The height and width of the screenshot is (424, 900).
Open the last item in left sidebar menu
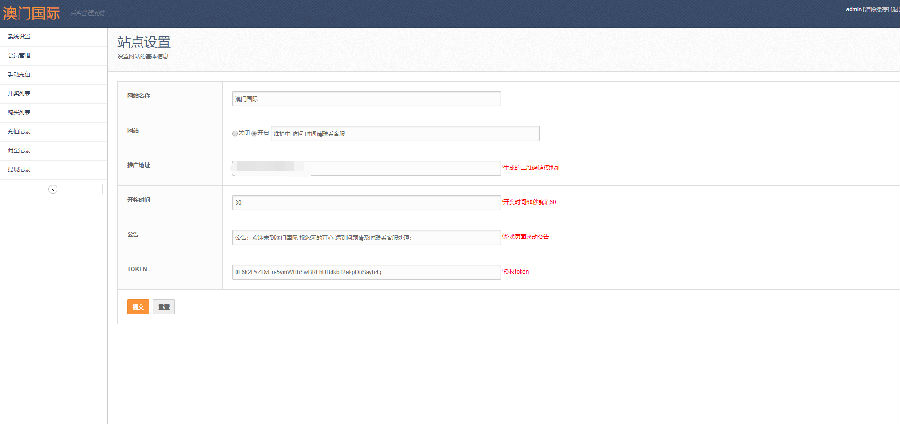[20, 169]
